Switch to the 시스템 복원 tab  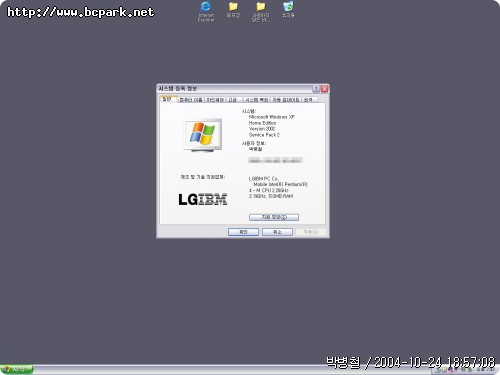coord(257,100)
